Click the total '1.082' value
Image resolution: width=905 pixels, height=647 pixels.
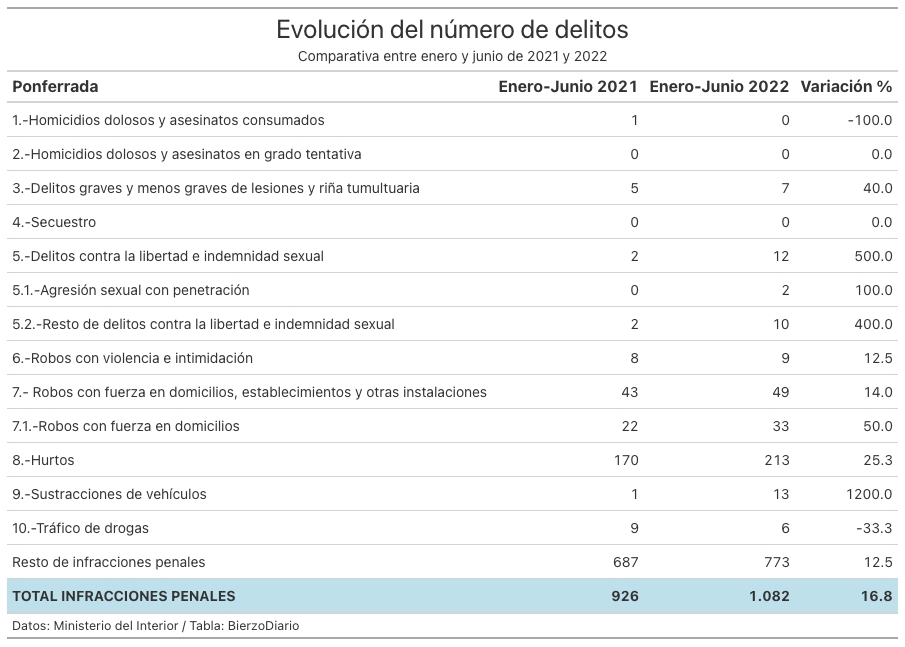pos(769,596)
